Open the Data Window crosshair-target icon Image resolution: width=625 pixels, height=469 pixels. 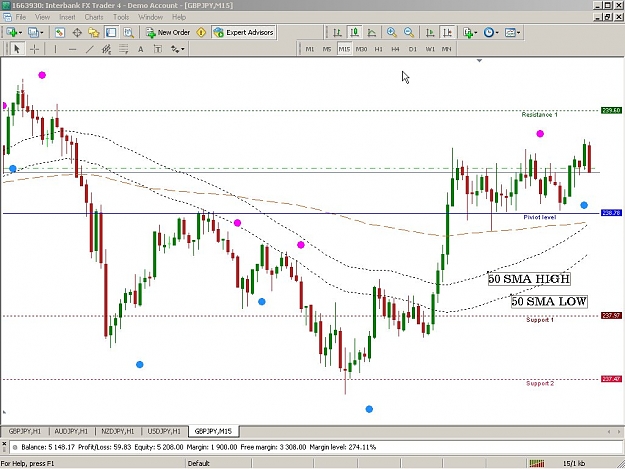click(x=77, y=32)
